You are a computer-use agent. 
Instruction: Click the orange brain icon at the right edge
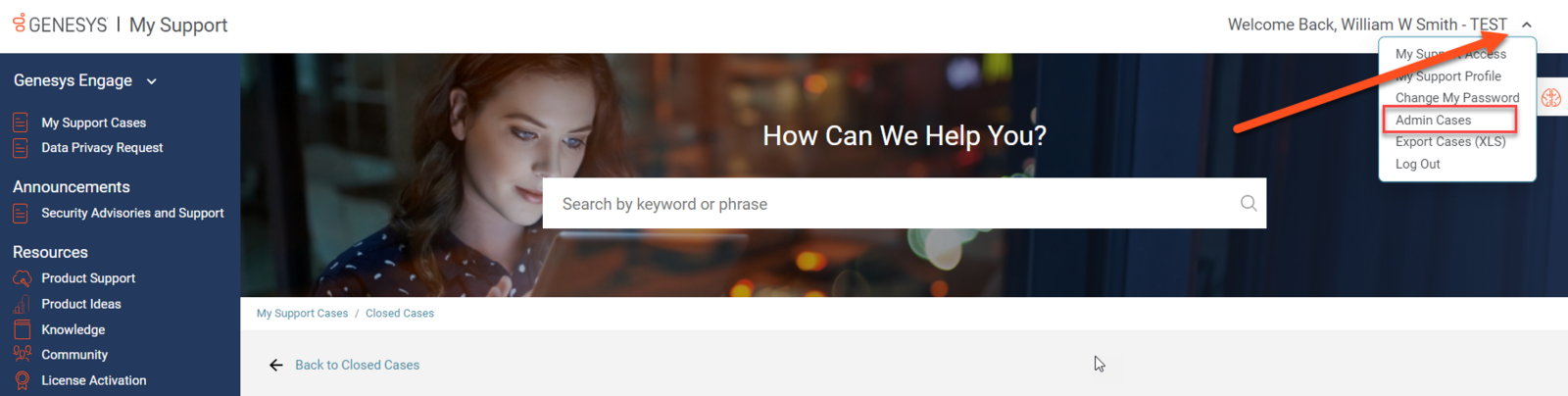point(1551,98)
